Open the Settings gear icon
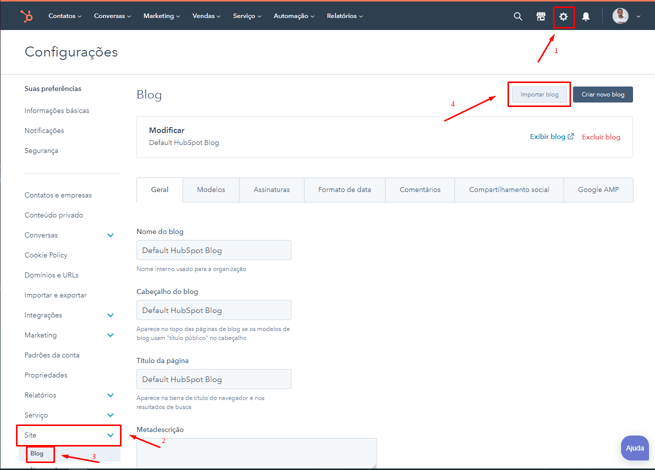This screenshot has width=655, height=470. coord(564,17)
